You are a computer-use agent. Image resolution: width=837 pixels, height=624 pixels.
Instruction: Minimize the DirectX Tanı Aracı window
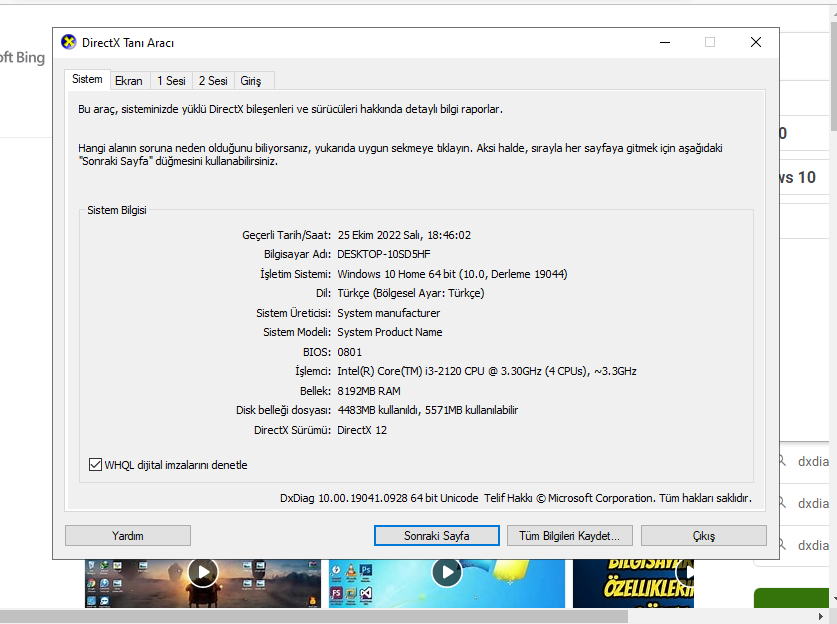click(665, 42)
